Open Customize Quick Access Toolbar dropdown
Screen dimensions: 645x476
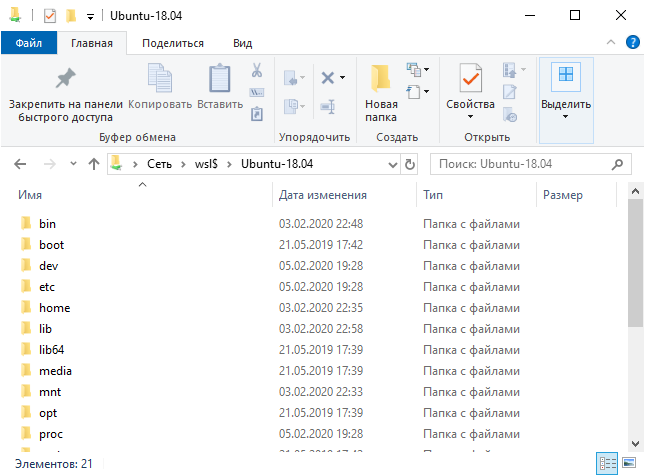pyautogui.click(x=90, y=17)
